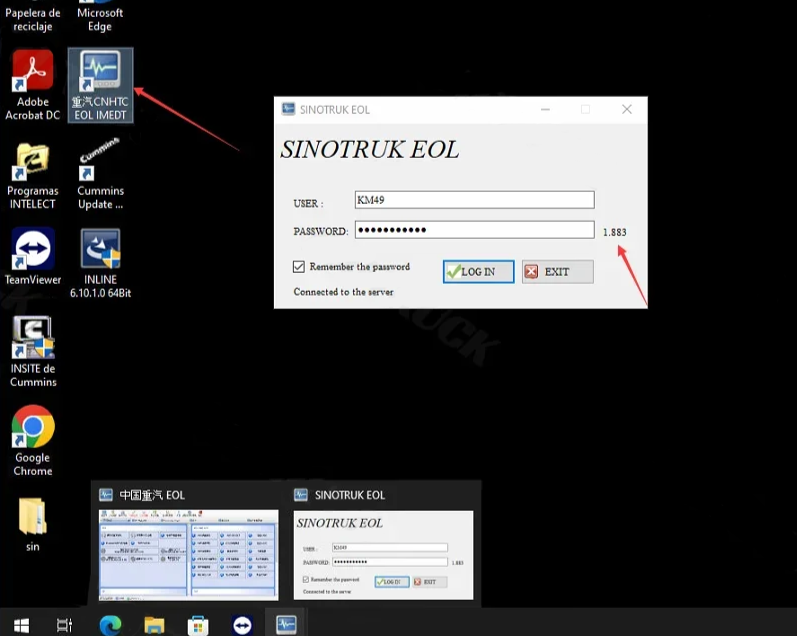
Task: Open File Explorer from the taskbar
Action: click(x=154, y=624)
